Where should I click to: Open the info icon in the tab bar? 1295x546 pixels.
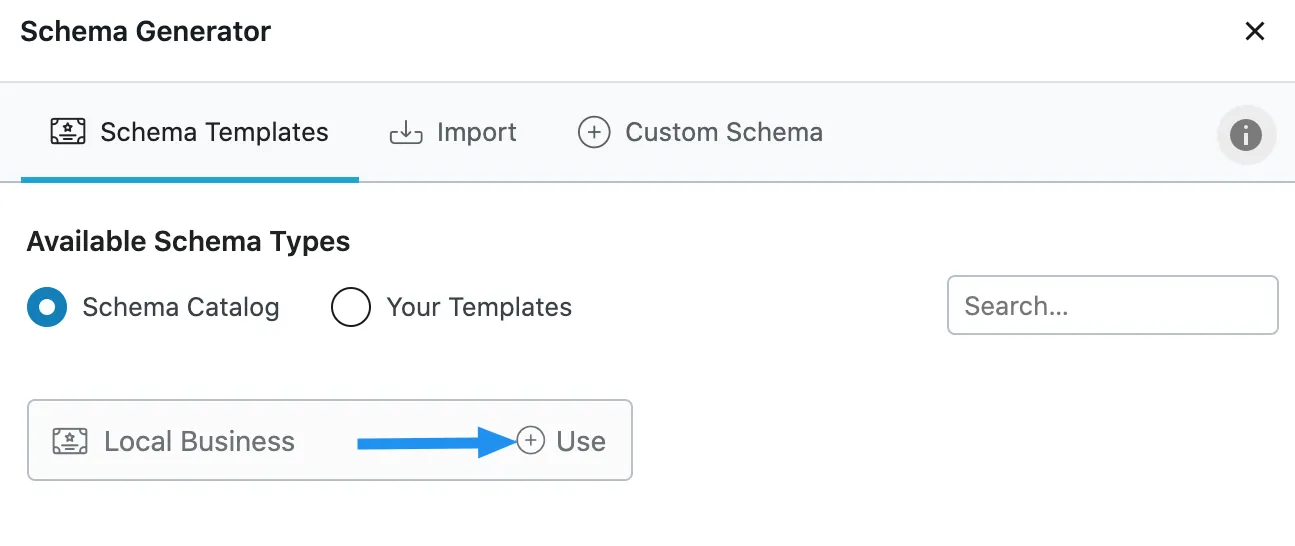(1246, 134)
